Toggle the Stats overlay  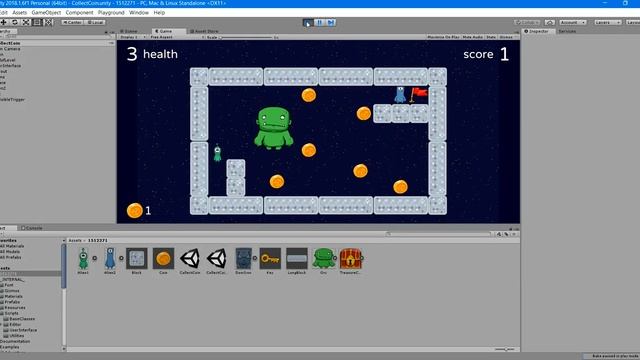click(x=491, y=37)
